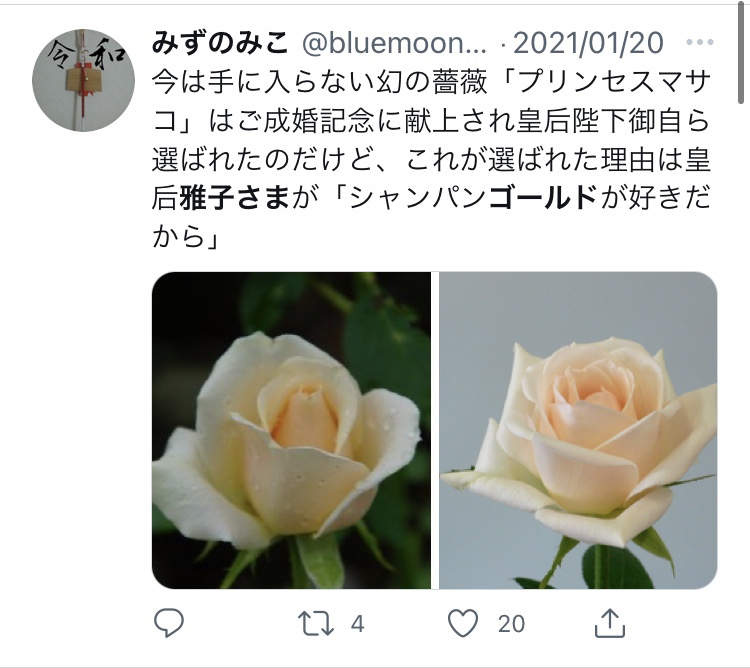Screen dimensions: 750x668
Task: Click the bold 雅子さま highlighted text
Action: pyautogui.click(x=234, y=198)
